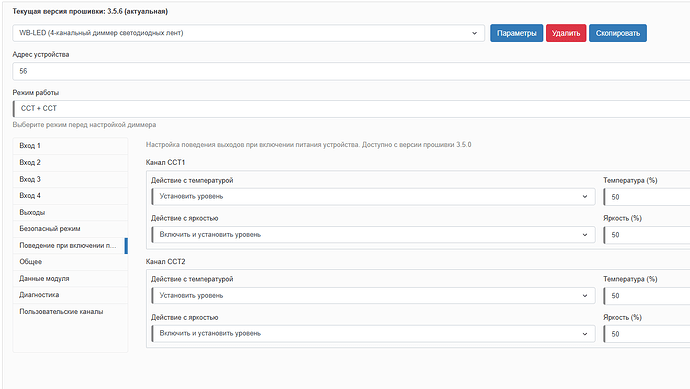Open the WB-LED device type dropdown
Viewport: 690px width, 389px height.
coord(248,33)
